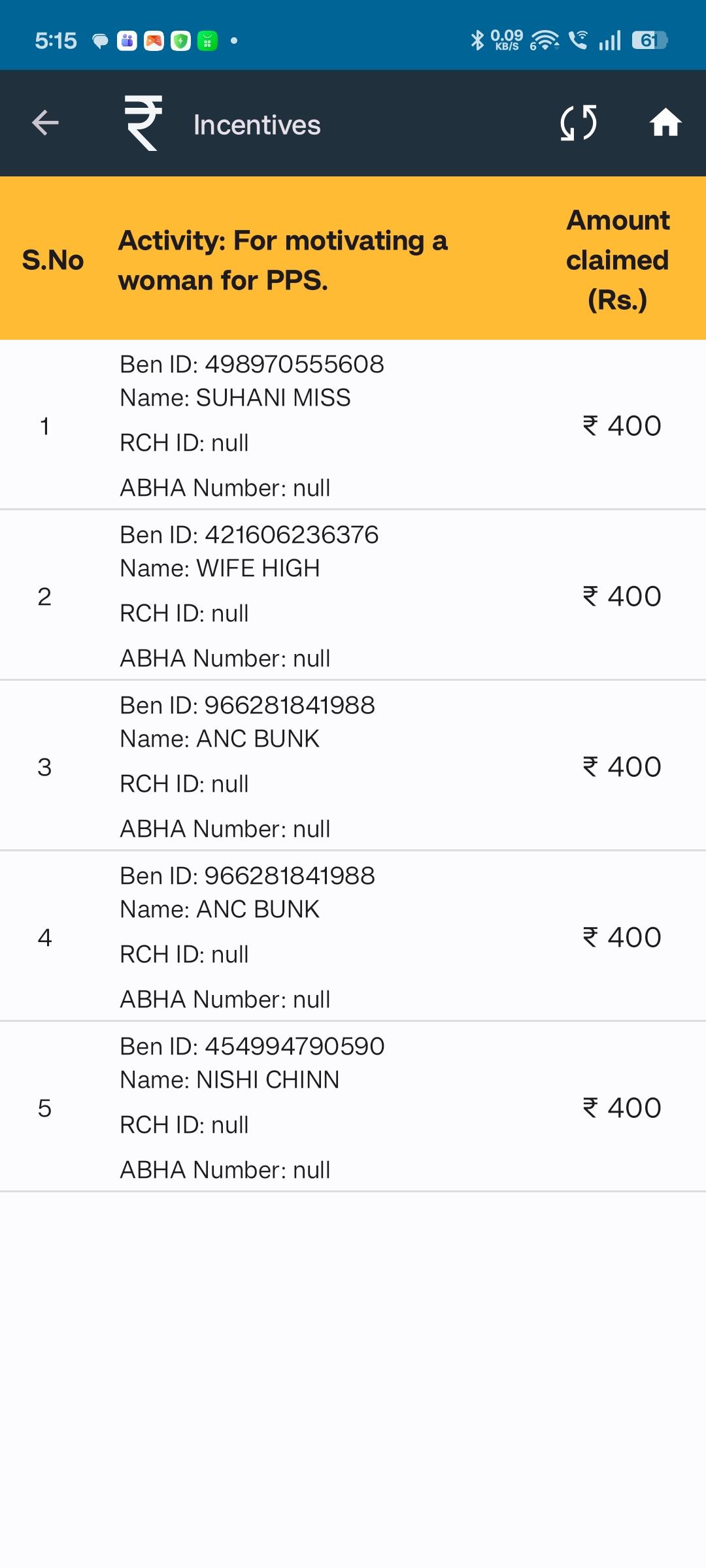Tap Ben ID 421606236376

[249, 535]
